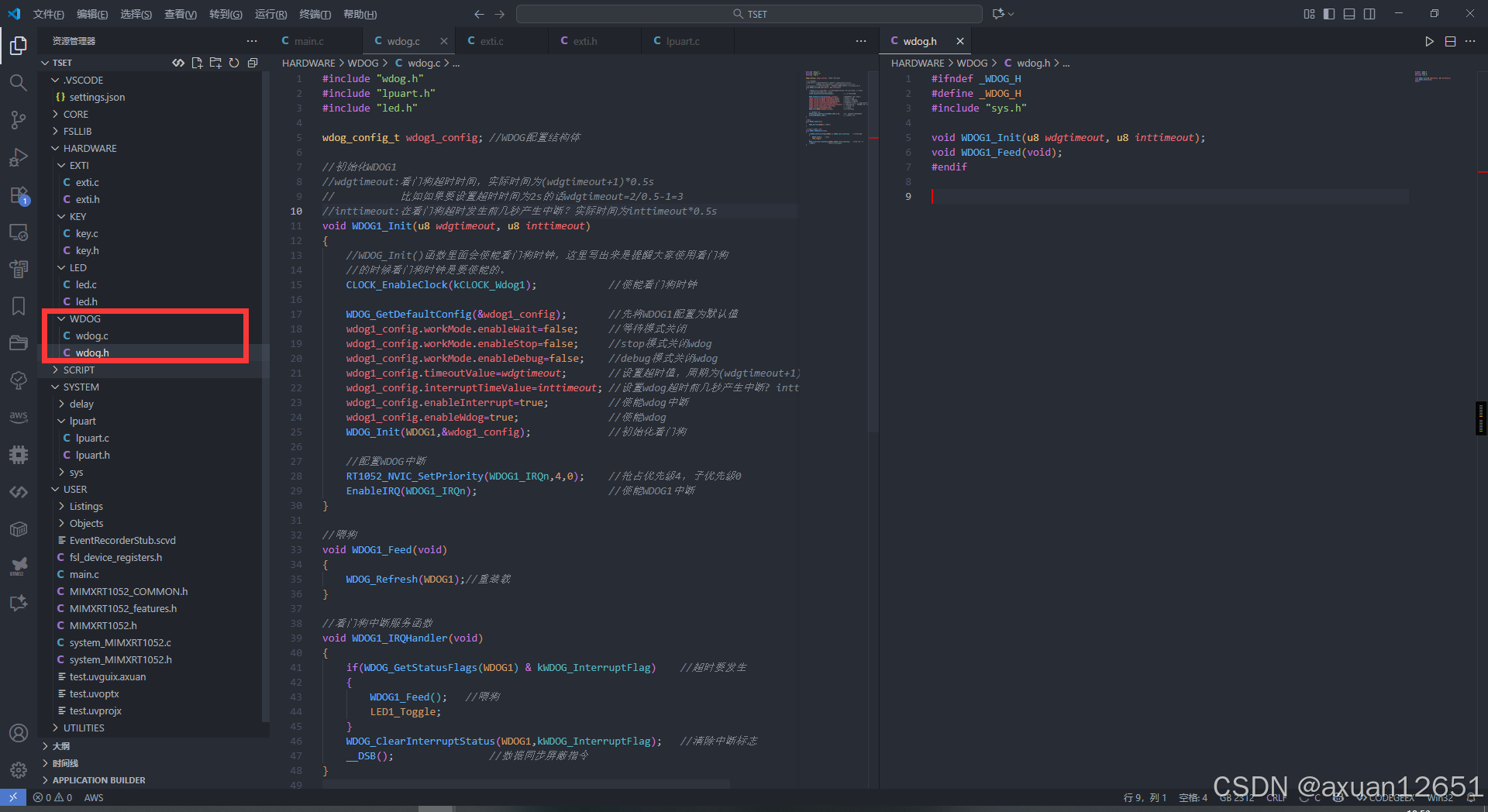Open the 编辑(E) menu
The image size is (1488, 812).
[x=92, y=14]
